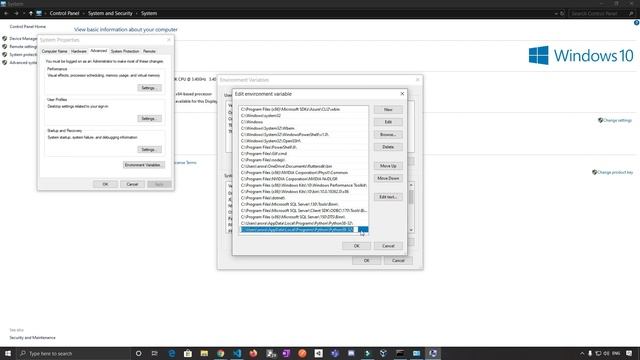This screenshot has width=640, height=360.
Task: Open Performance Settings in System Properties
Action: pos(149,88)
